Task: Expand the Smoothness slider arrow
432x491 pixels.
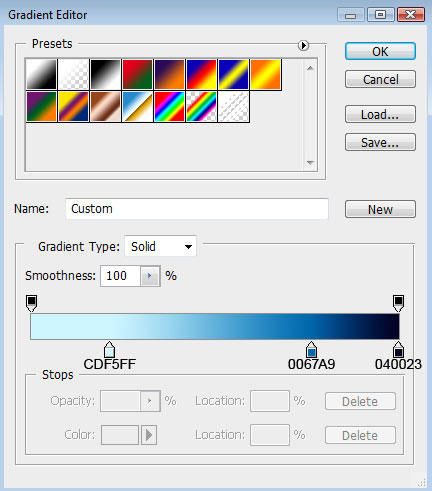Action: click(149, 276)
